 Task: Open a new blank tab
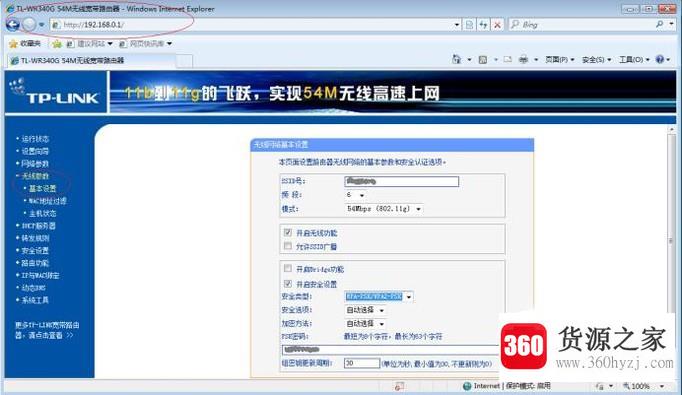184,61
